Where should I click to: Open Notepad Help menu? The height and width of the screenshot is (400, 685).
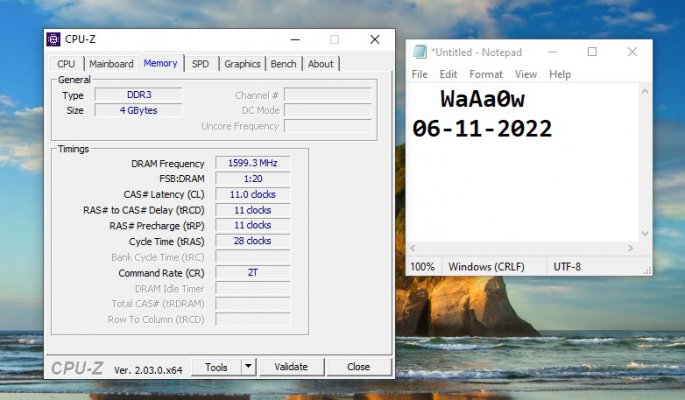pos(560,74)
